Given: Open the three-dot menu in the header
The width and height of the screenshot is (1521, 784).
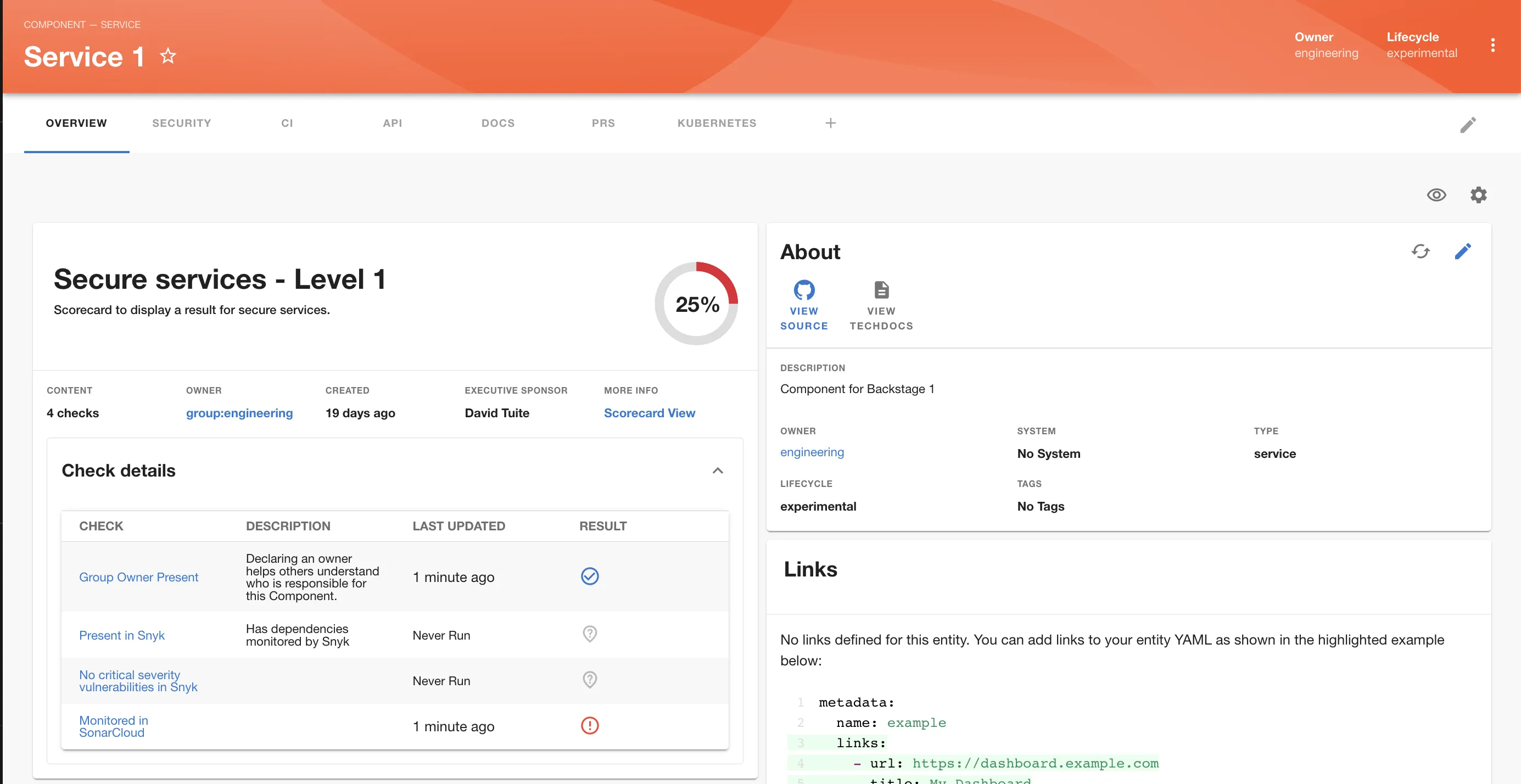Looking at the screenshot, I should [x=1492, y=46].
